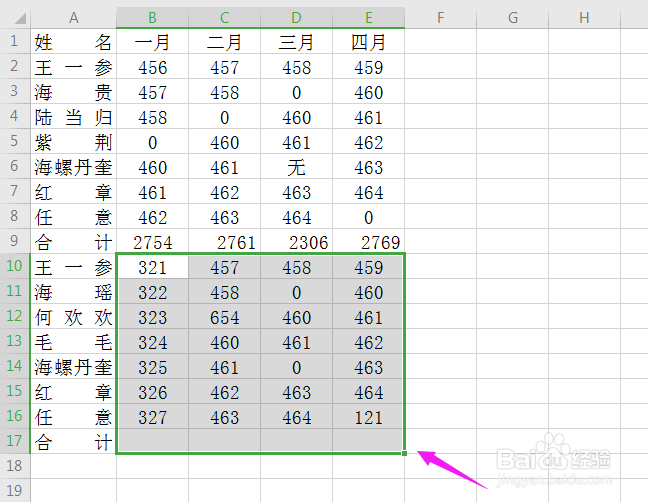Select column F header
This screenshot has height=502, width=648.
pyautogui.click(x=441, y=18)
